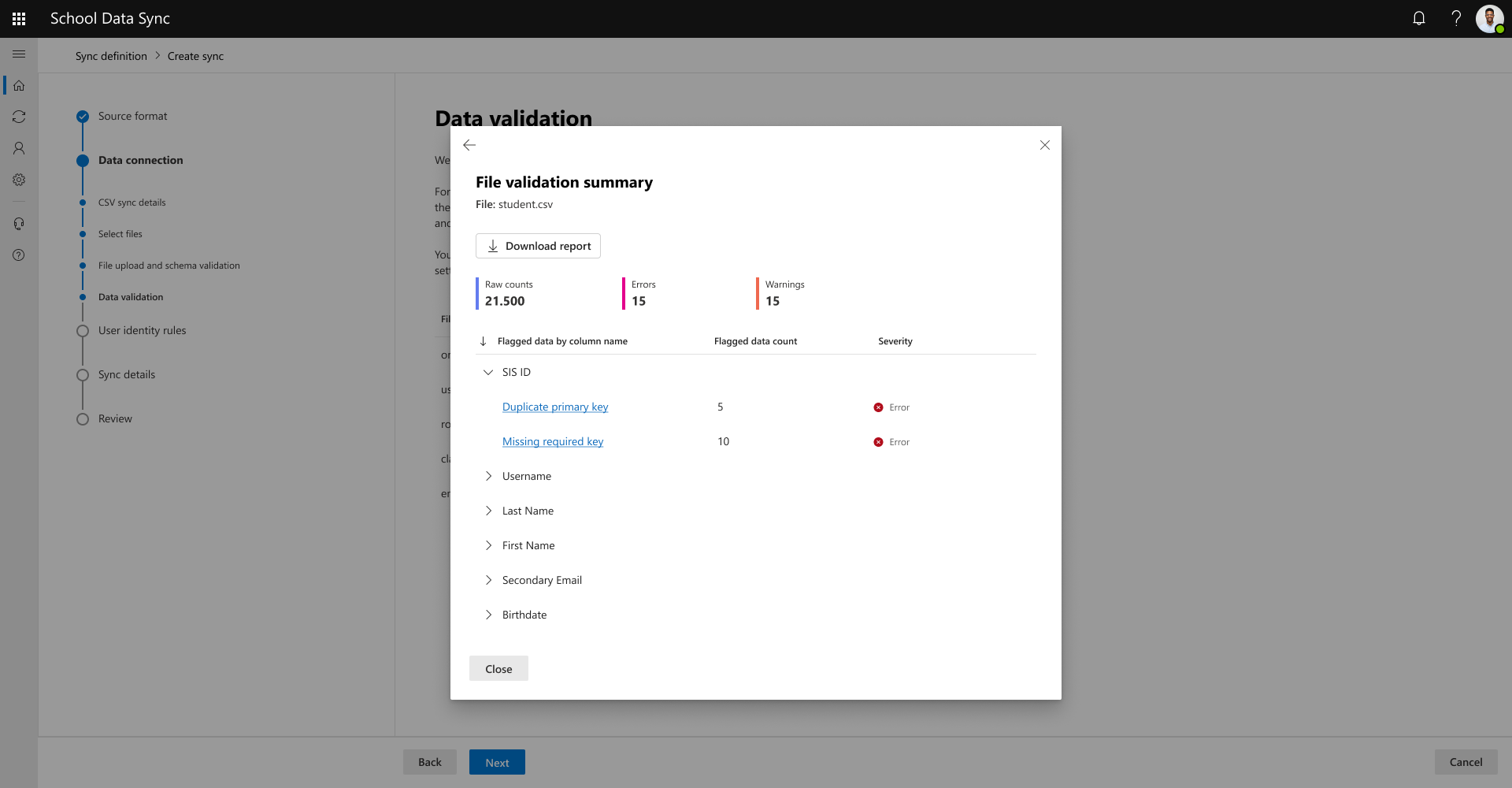The width and height of the screenshot is (1512, 788).
Task: Click the Error icon for Duplicate primary key
Action: point(878,407)
